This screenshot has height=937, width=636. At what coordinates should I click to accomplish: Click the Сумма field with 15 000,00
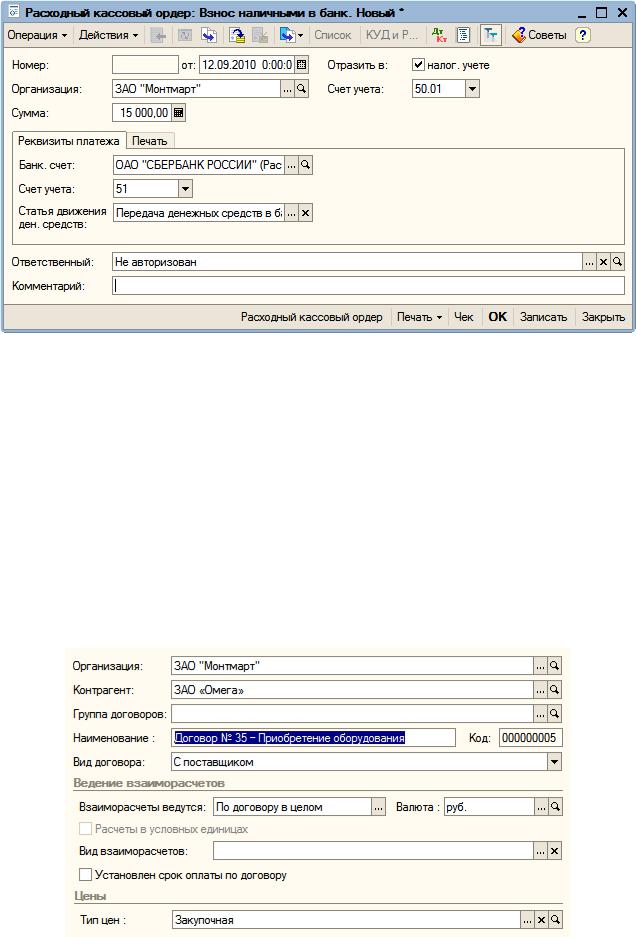click(142, 112)
